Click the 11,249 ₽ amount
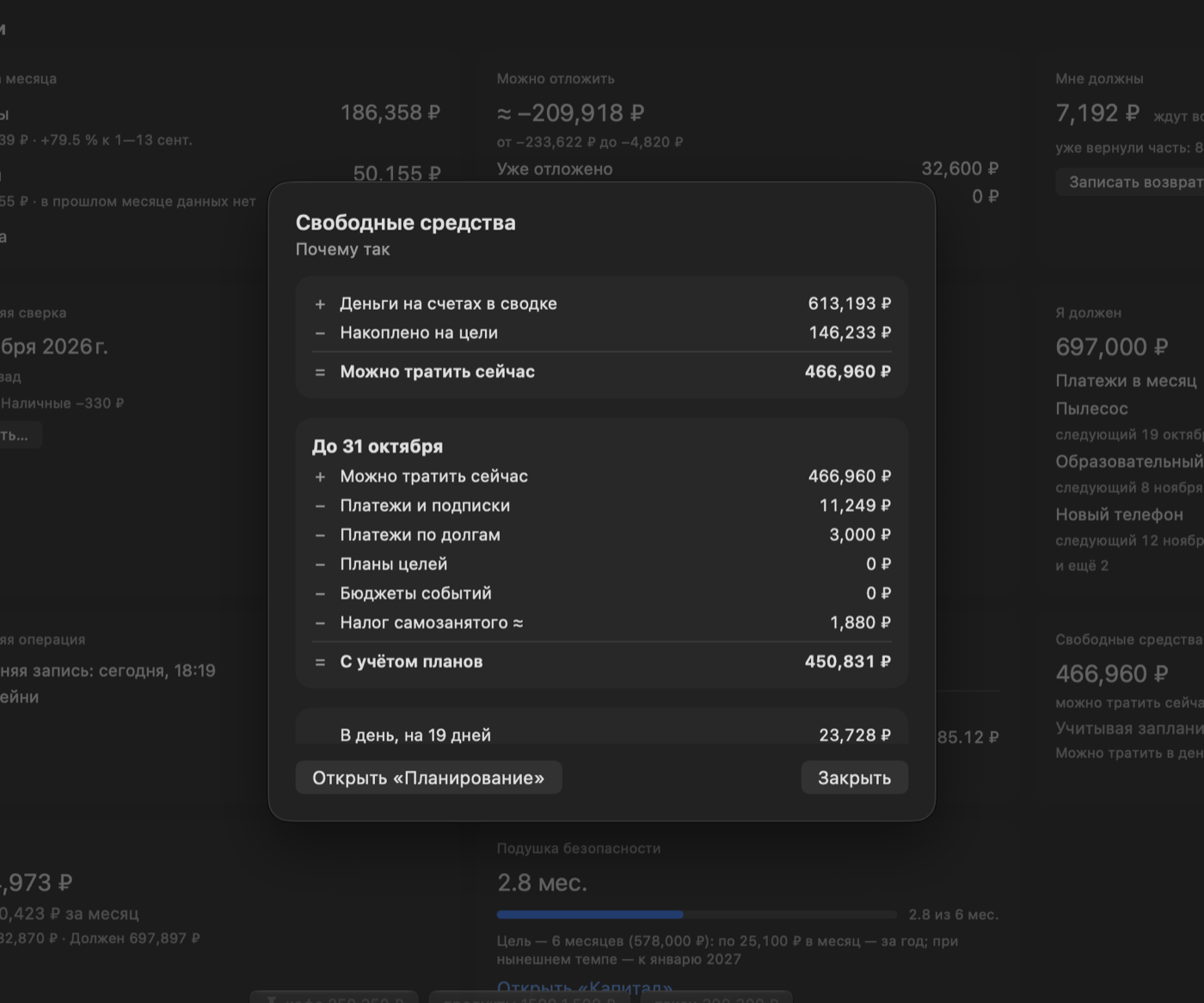The height and width of the screenshot is (1003, 1204). click(x=855, y=506)
